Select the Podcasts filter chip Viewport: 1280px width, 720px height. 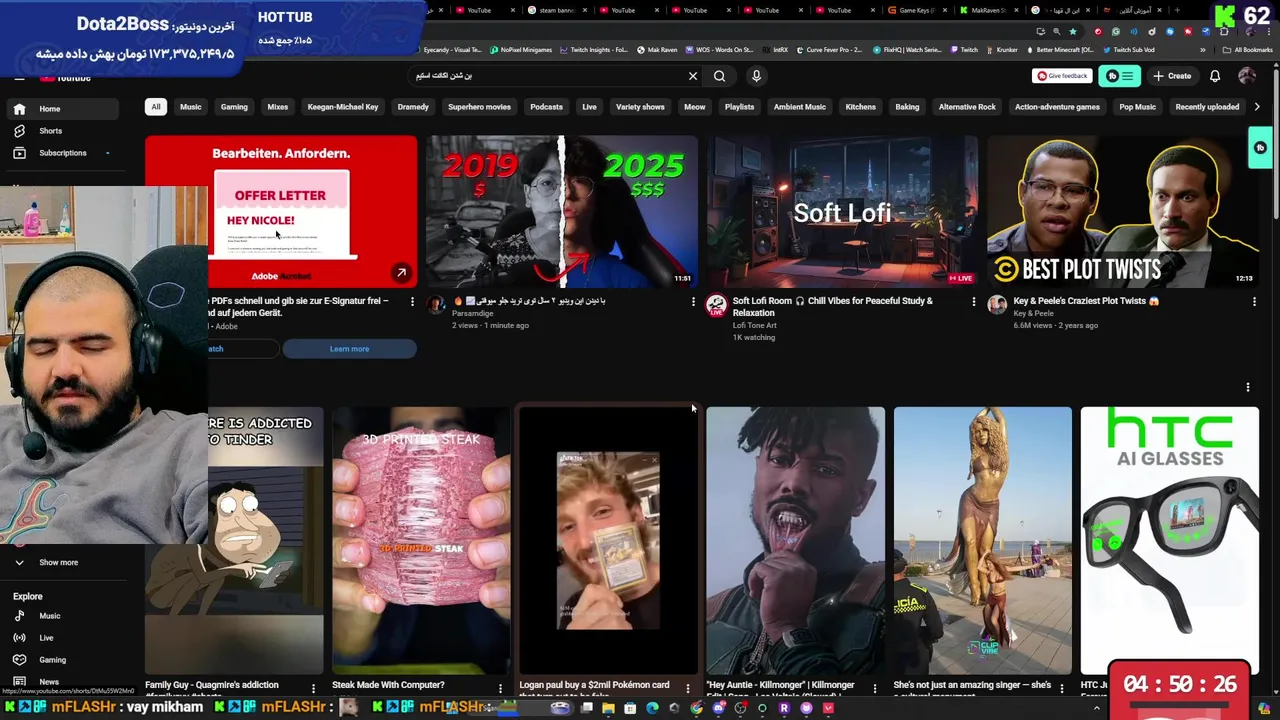tap(546, 107)
